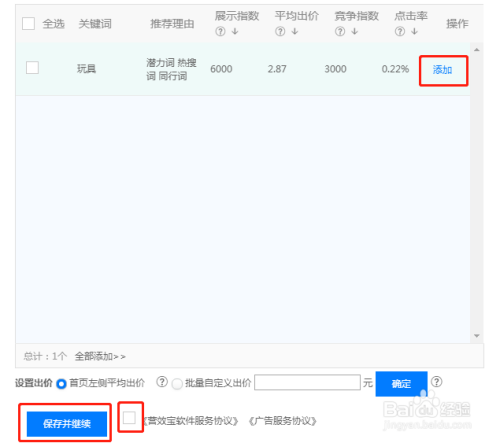The width and height of the screenshot is (500, 443).
Task: Sort by 平均出价 arrow
Action: point(295,32)
